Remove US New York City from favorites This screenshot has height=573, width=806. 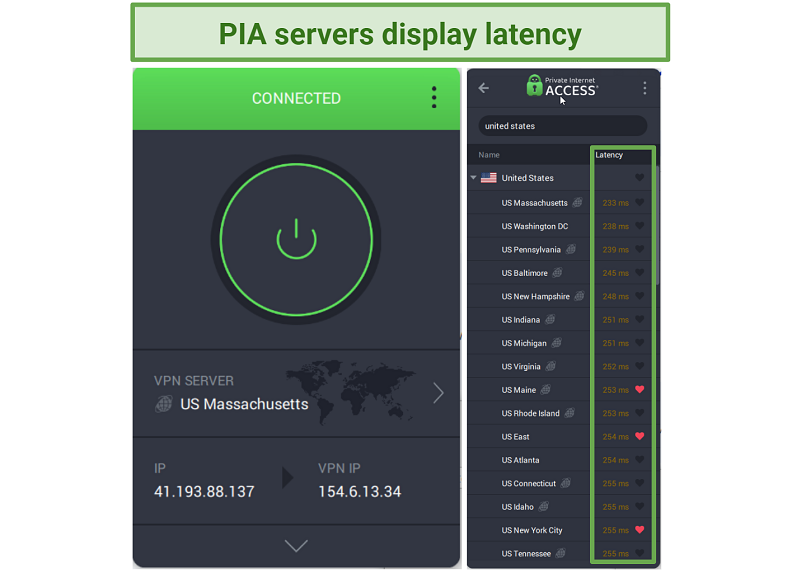pos(639,529)
